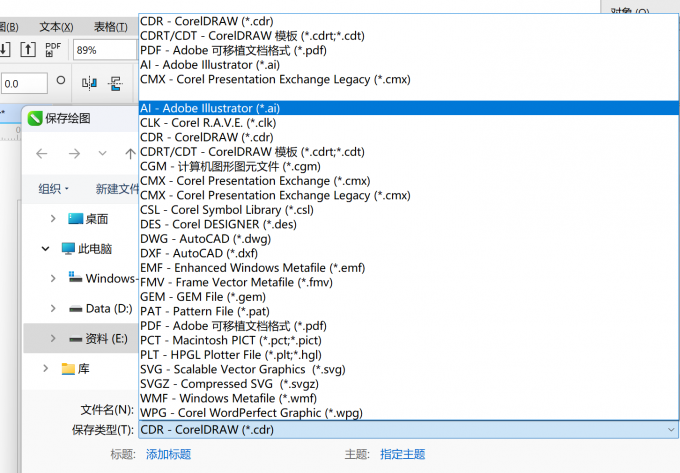Click the rotation angle field showing 0.0
The height and width of the screenshot is (473, 680).
24,83
